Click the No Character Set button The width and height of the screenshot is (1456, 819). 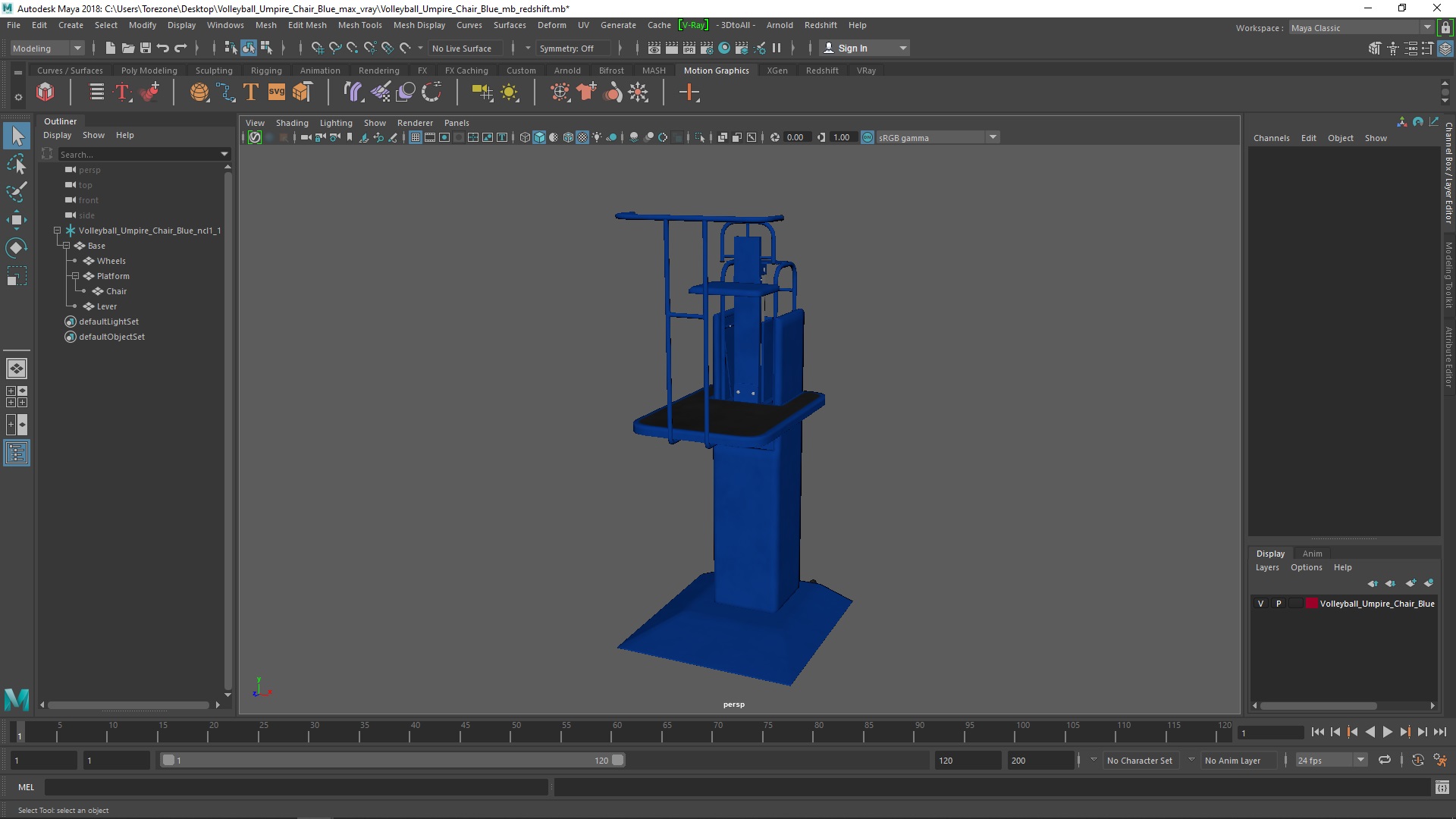(x=1139, y=760)
